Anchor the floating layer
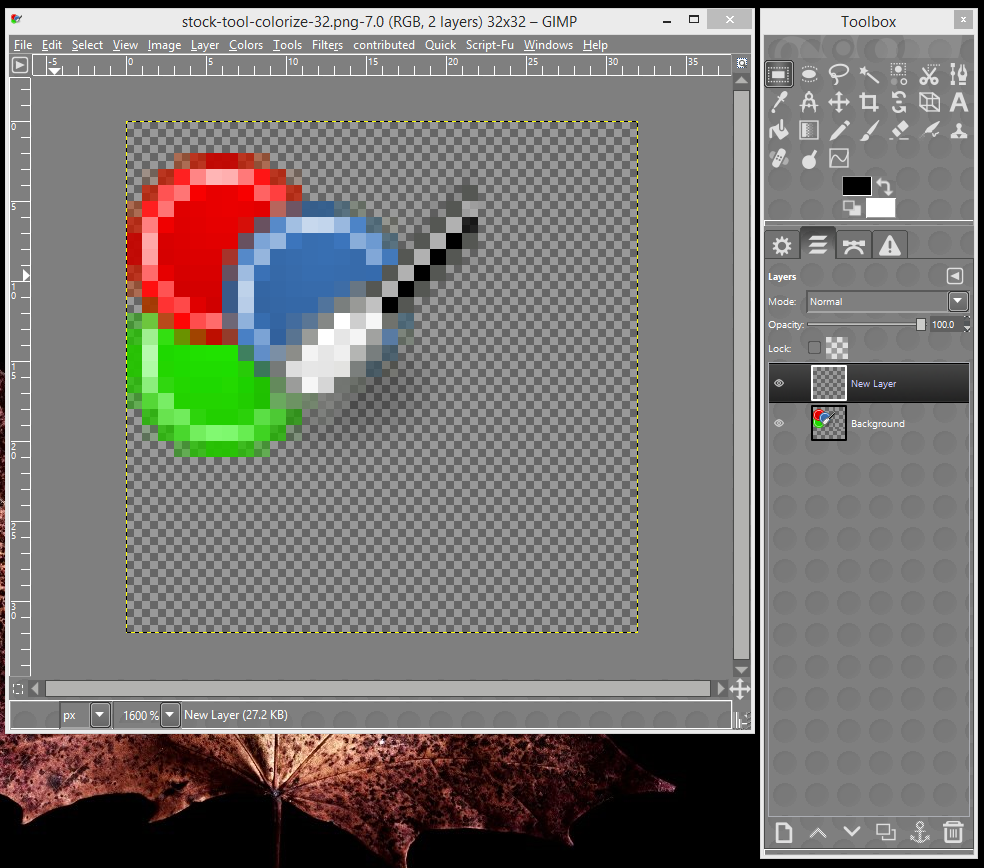The height and width of the screenshot is (868, 984). pyautogui.click(x=920, y=833)
